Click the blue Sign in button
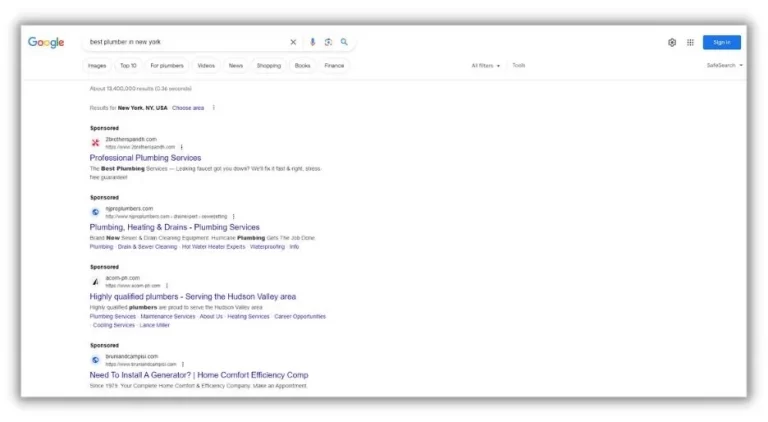 click(721, 42)
